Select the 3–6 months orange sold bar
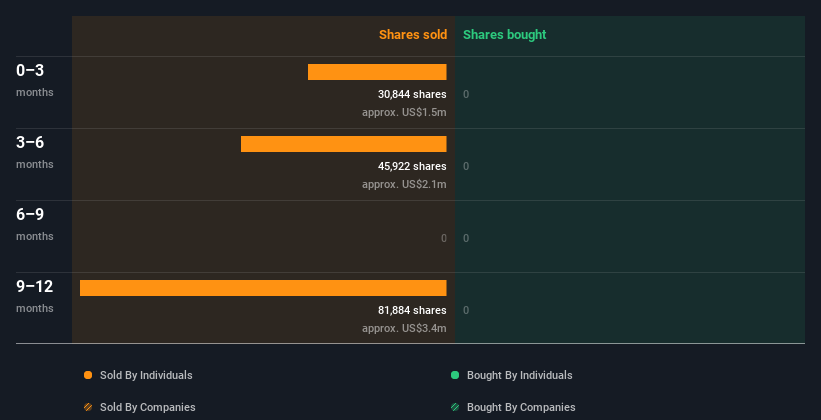 (x=343, y=144)
